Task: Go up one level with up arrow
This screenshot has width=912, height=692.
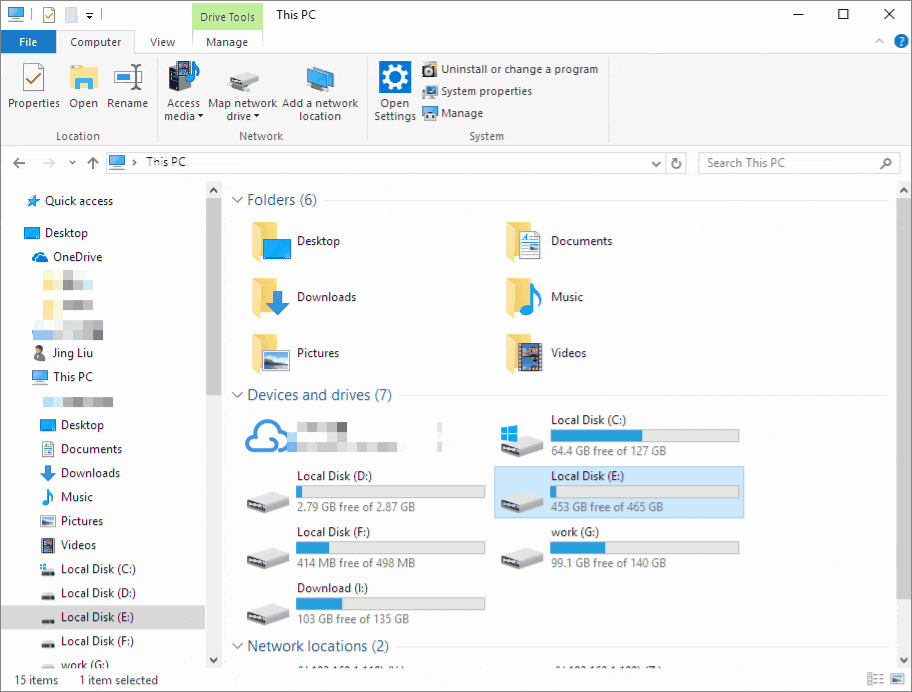Action: click(93, 163)
